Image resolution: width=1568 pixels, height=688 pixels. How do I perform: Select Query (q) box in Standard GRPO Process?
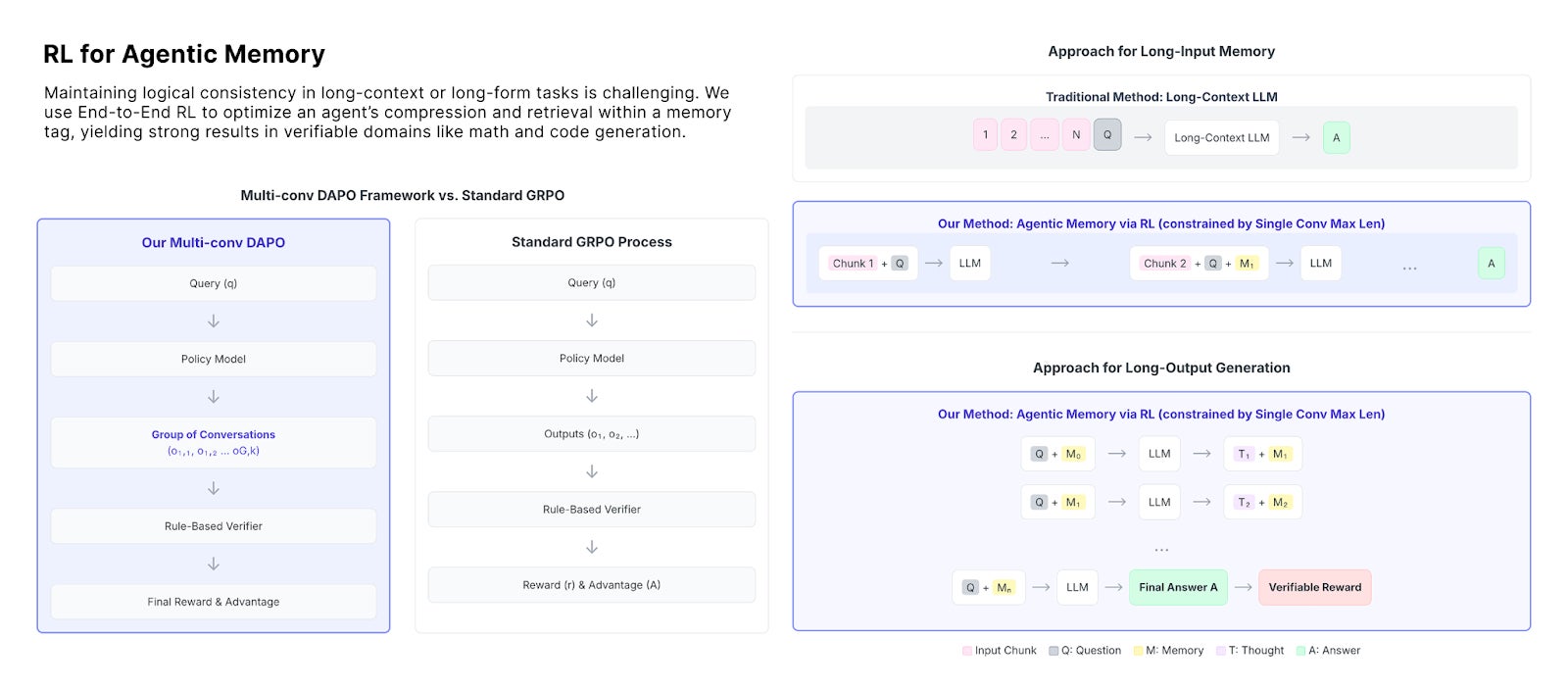[592, 282]
